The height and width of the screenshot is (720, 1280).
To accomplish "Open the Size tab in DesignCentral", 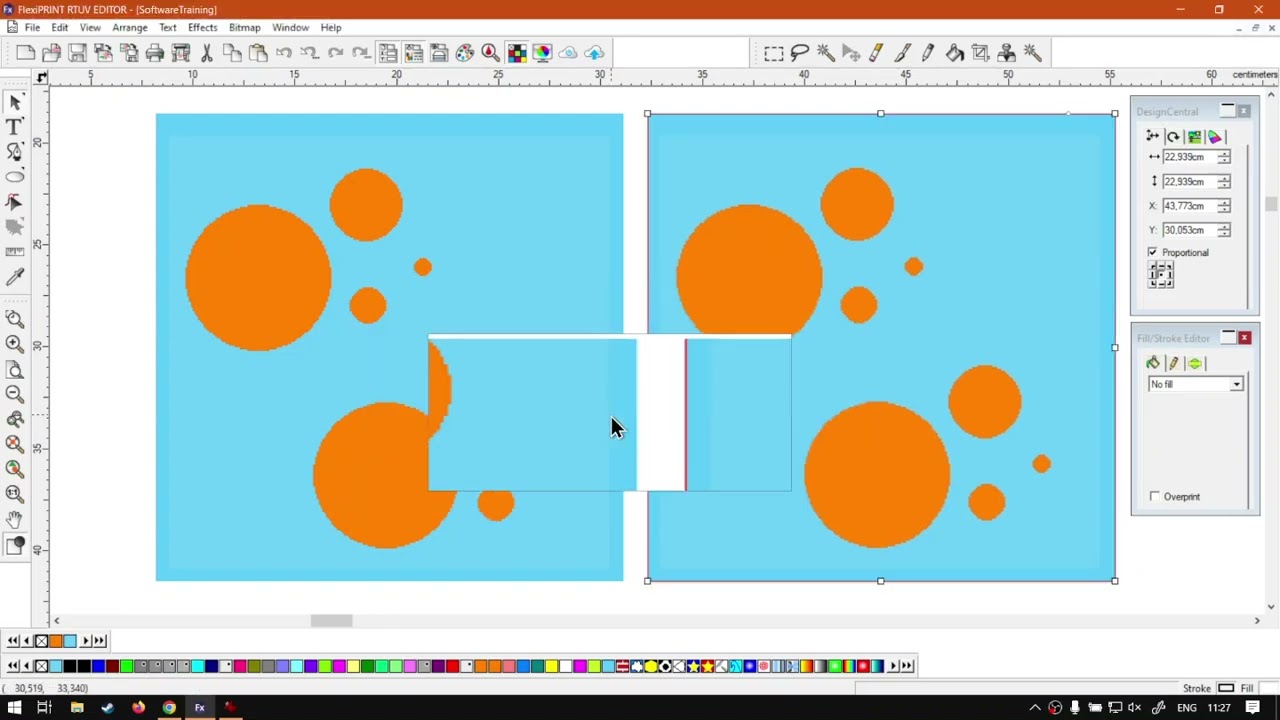I will pos(1153,137).
